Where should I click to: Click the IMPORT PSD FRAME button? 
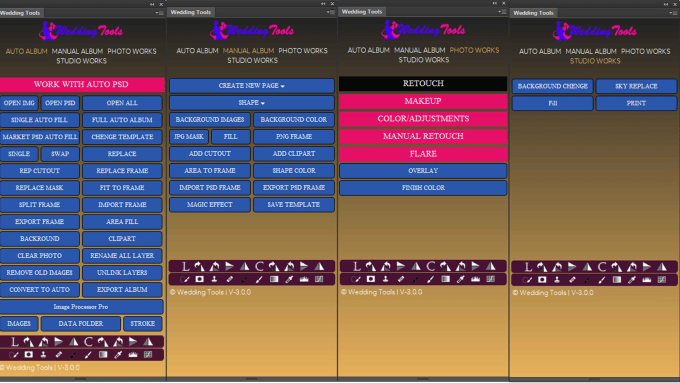[x=209, y=188]
